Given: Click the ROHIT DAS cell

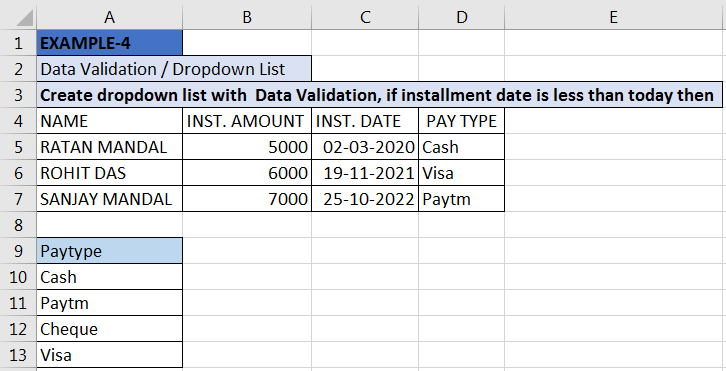Looking at the screenshot, I should pos(109,173).
